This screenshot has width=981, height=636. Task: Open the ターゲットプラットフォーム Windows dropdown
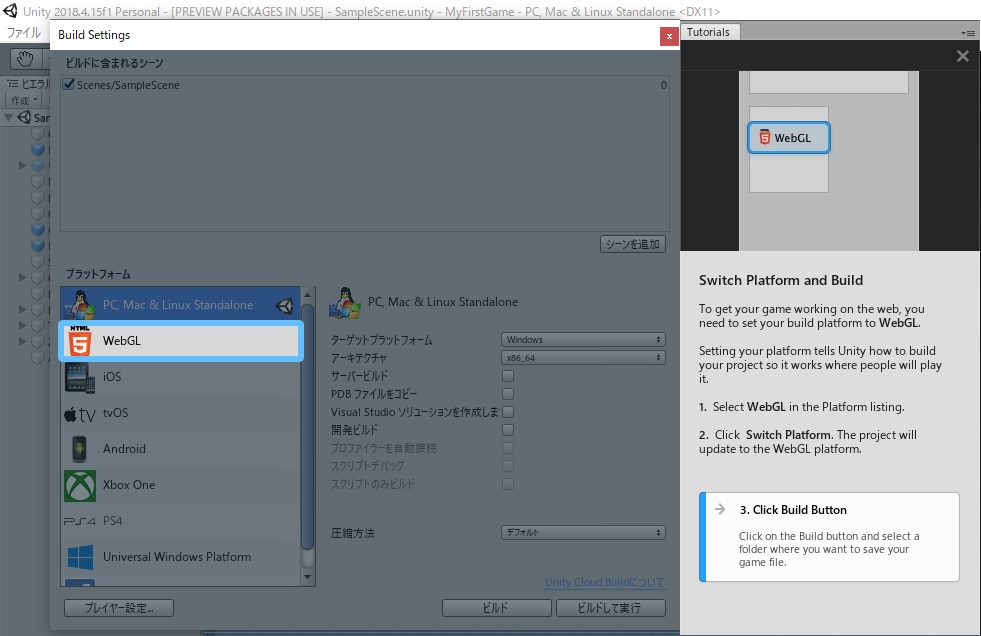(x=583, y=340)
